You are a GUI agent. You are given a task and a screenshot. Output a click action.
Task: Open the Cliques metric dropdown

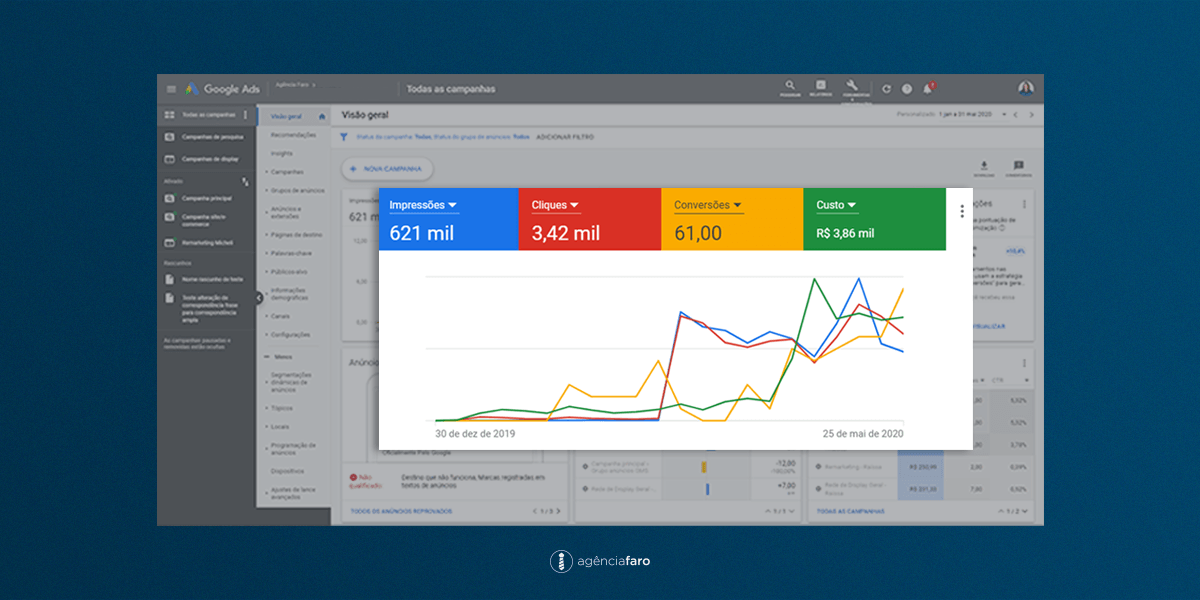click(556, 205)
